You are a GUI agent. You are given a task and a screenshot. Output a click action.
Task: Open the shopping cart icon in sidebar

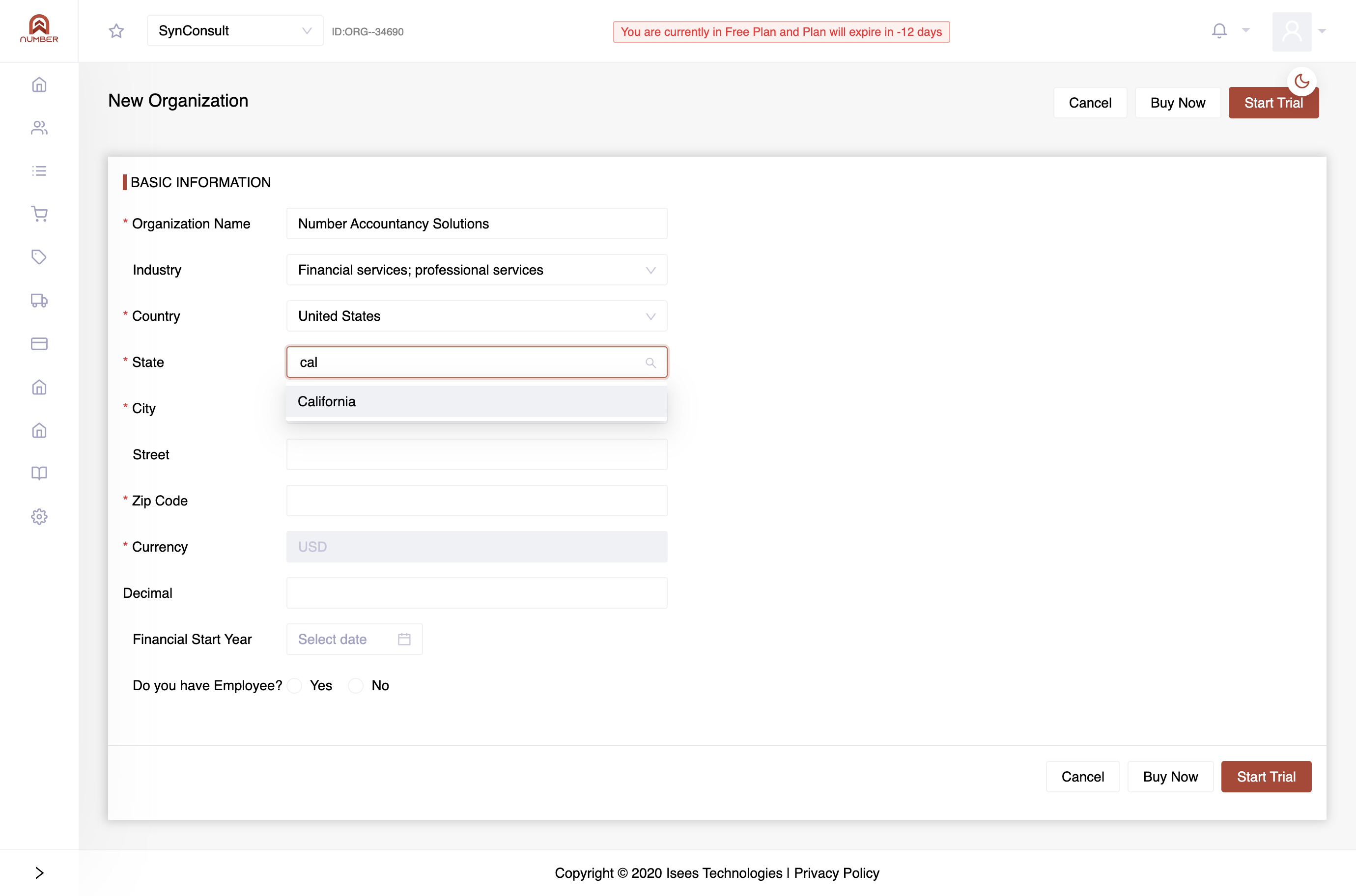(39, 214)
